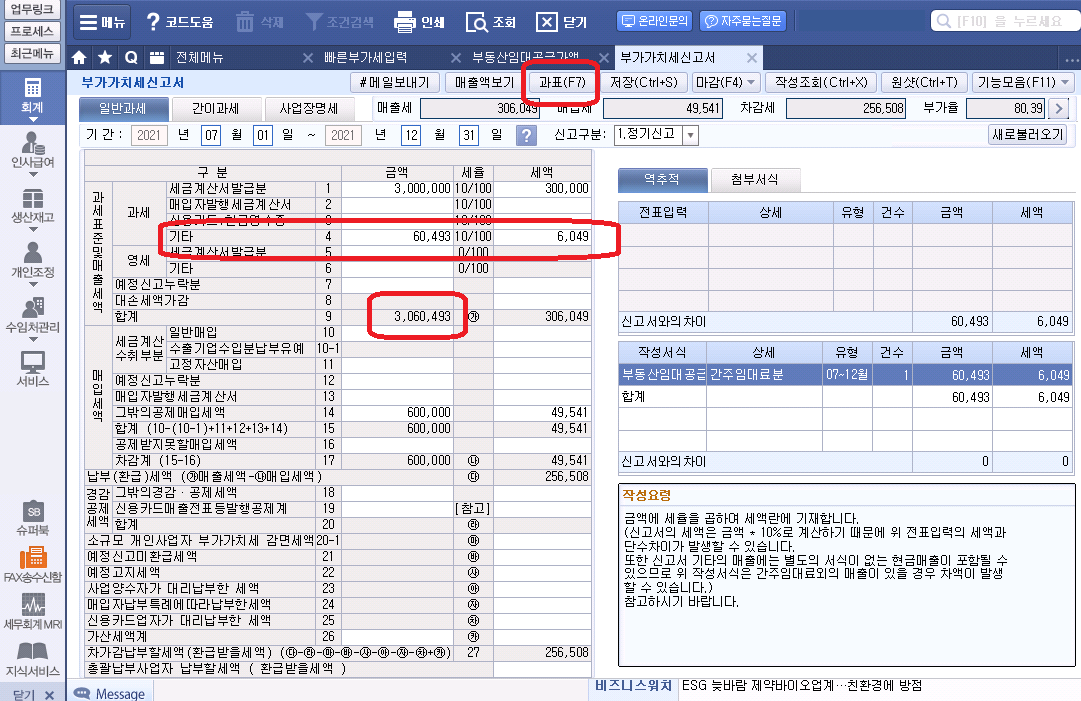
Task: Switch to the 일반과세 tab
Action: coord(123,109)
